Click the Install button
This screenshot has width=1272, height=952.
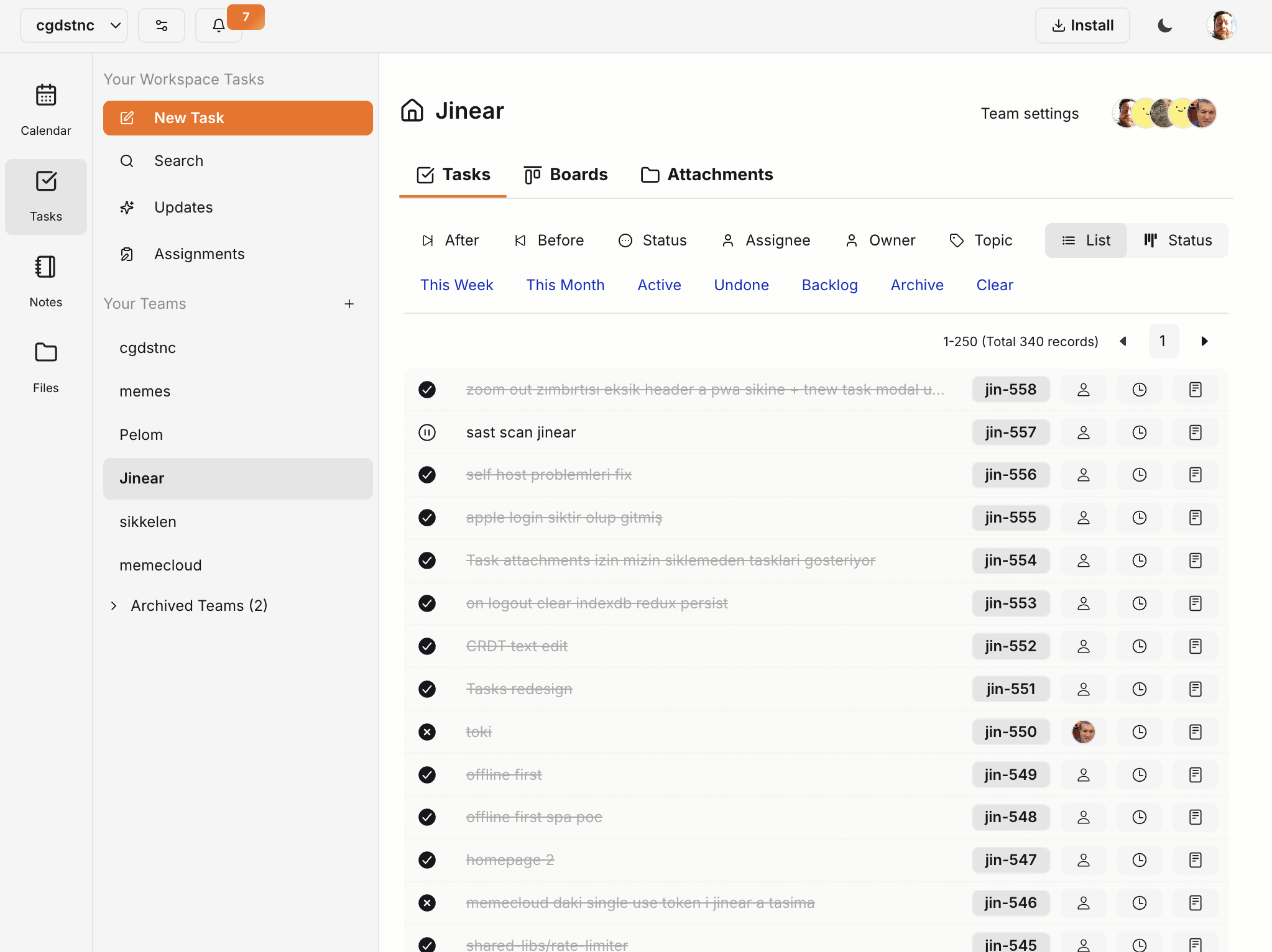point(1082,25)
